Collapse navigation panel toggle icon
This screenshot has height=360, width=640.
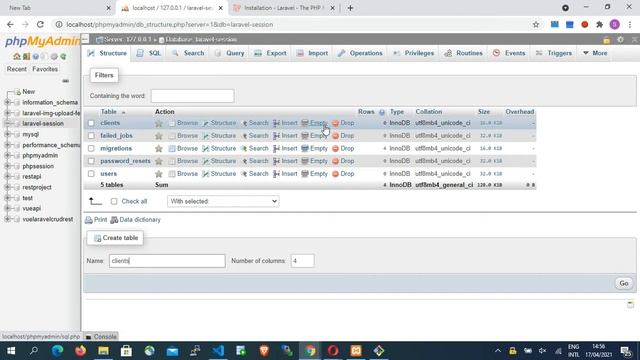point(85,39)
